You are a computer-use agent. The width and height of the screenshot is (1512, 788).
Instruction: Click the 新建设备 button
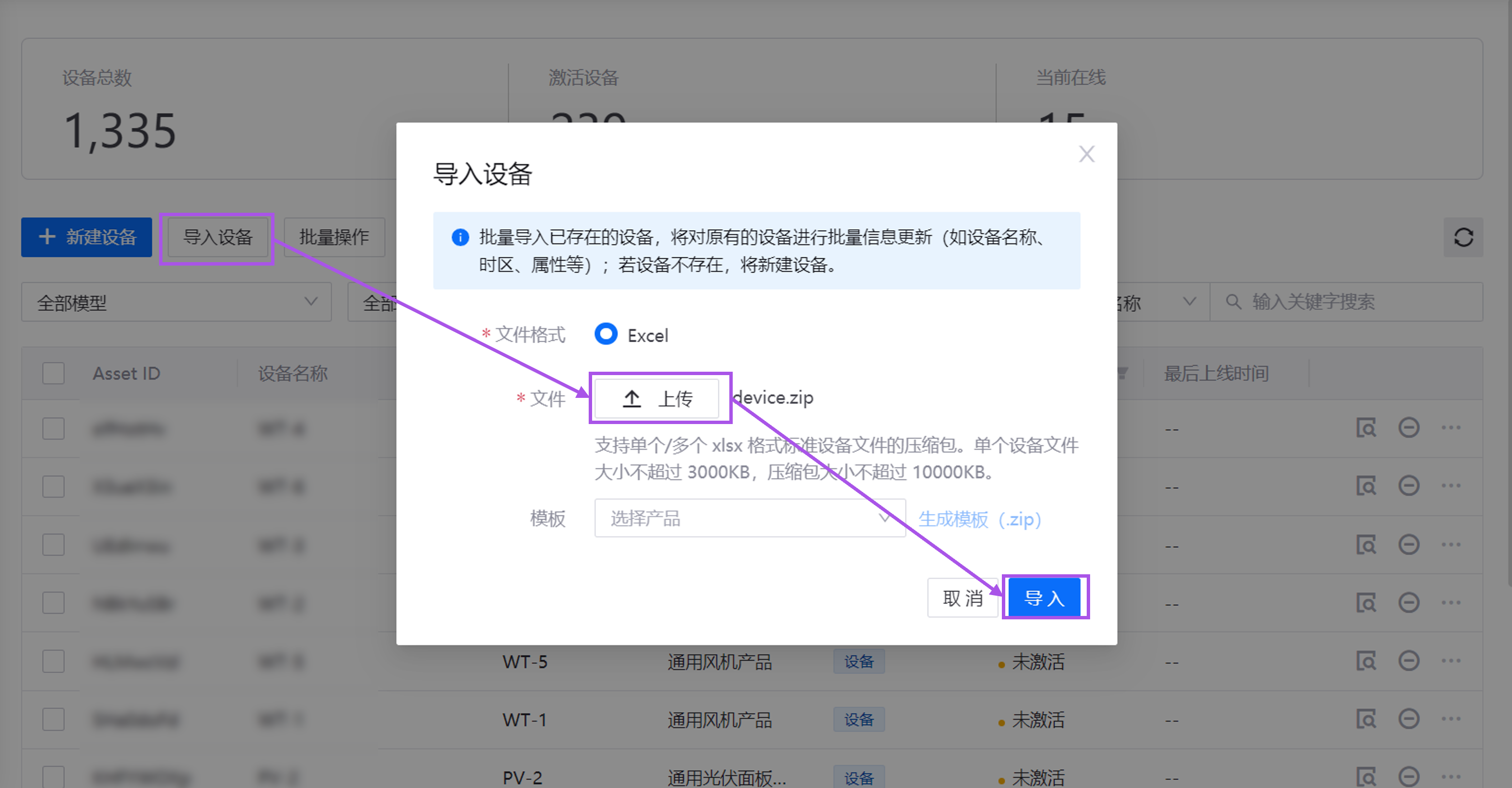click(x=87, y=237)
